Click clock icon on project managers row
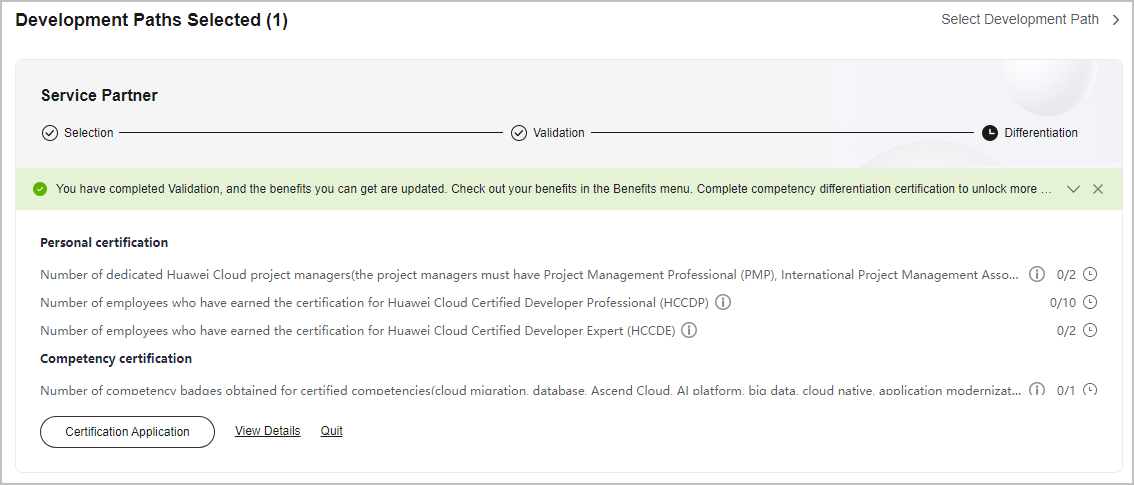The image size is (1134, 485). [1090, 275]
